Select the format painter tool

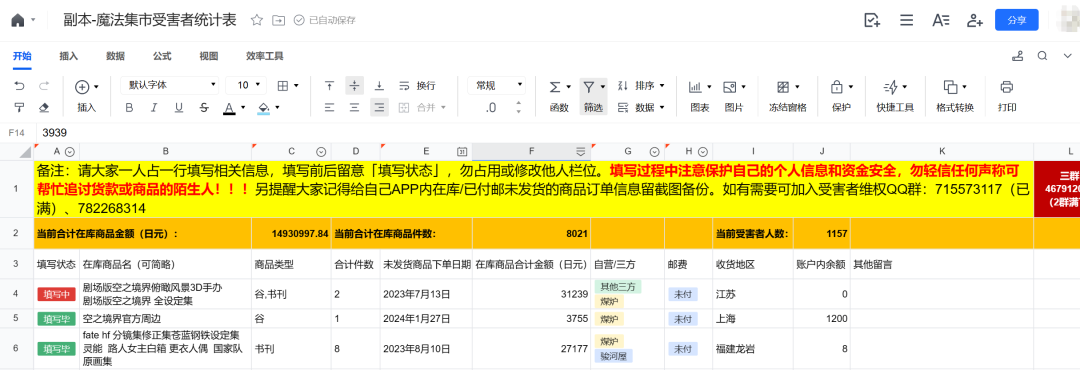pyautogui.click(x=19, y=107)
